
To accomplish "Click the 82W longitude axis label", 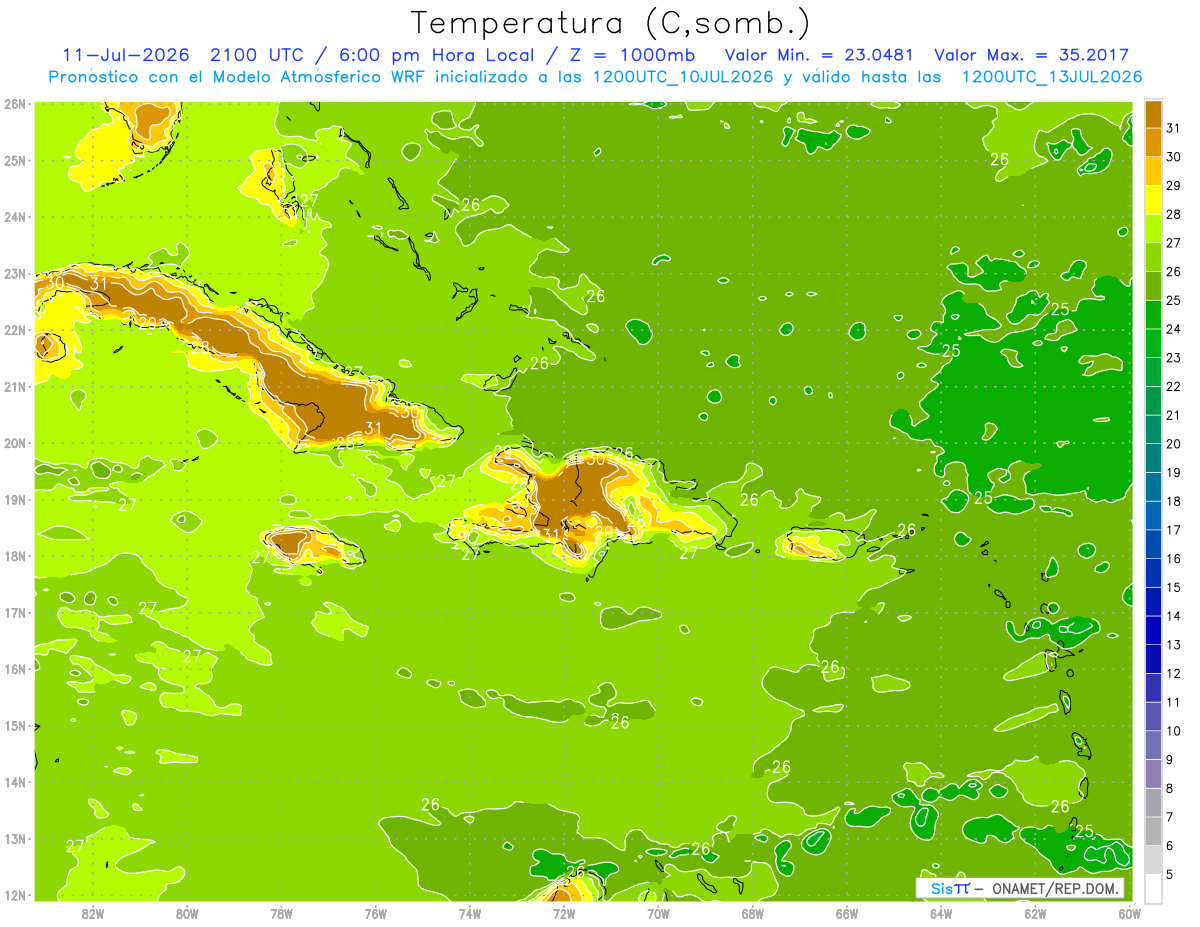I will click(x=93, y=913).
